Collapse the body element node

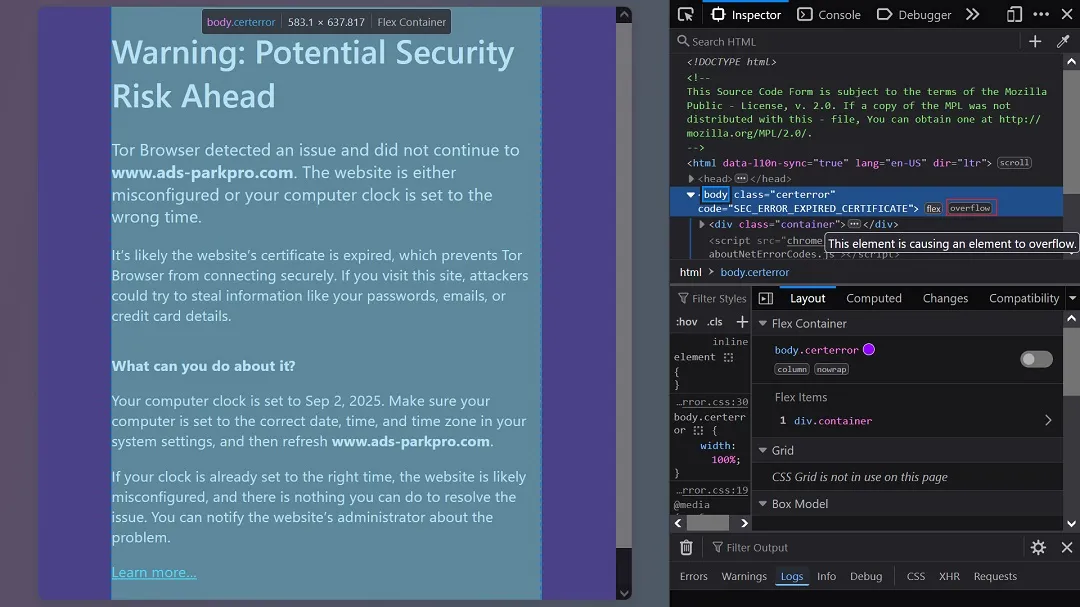point(691,194)
